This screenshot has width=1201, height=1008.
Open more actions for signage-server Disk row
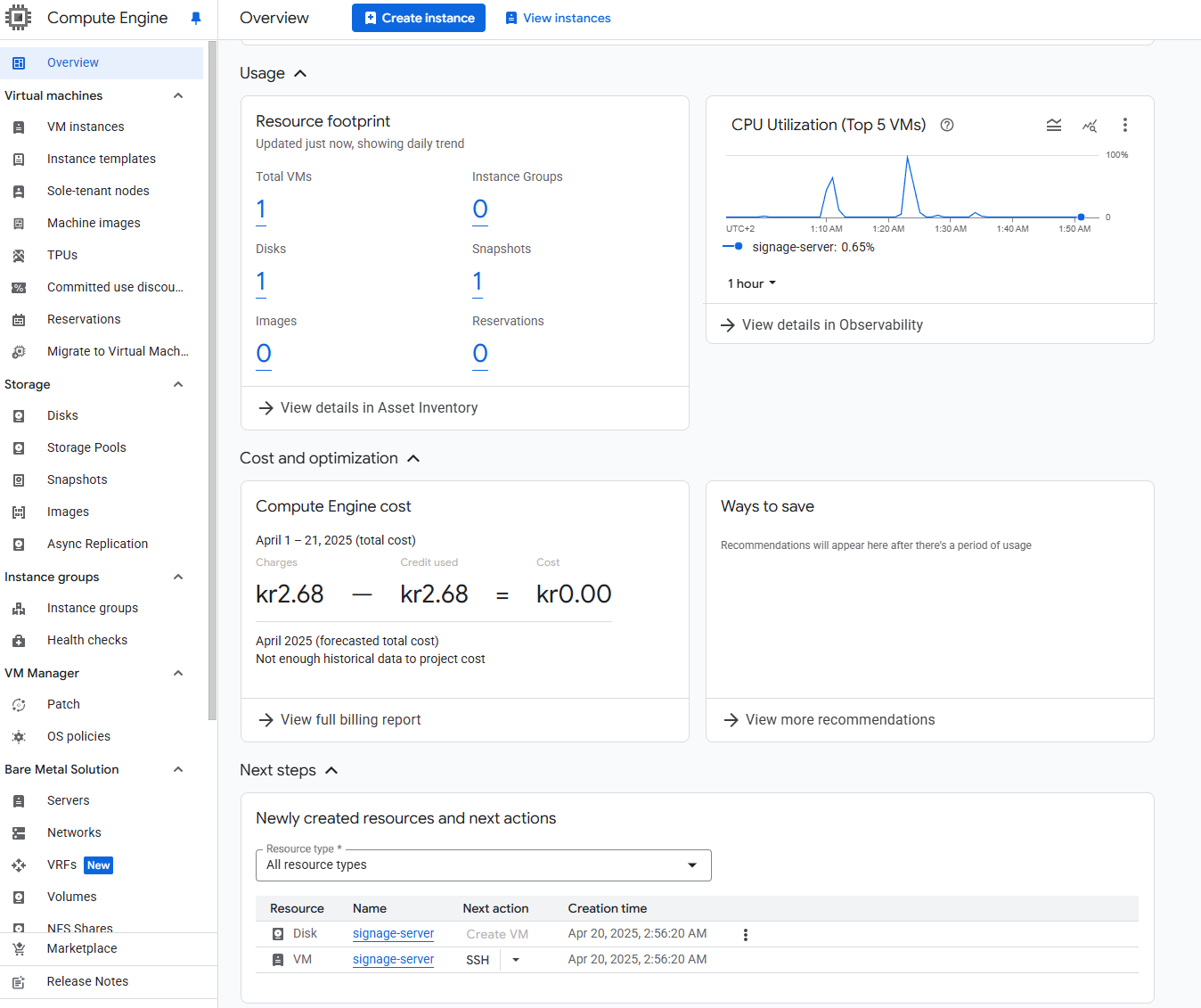click(x=746, y=935)
